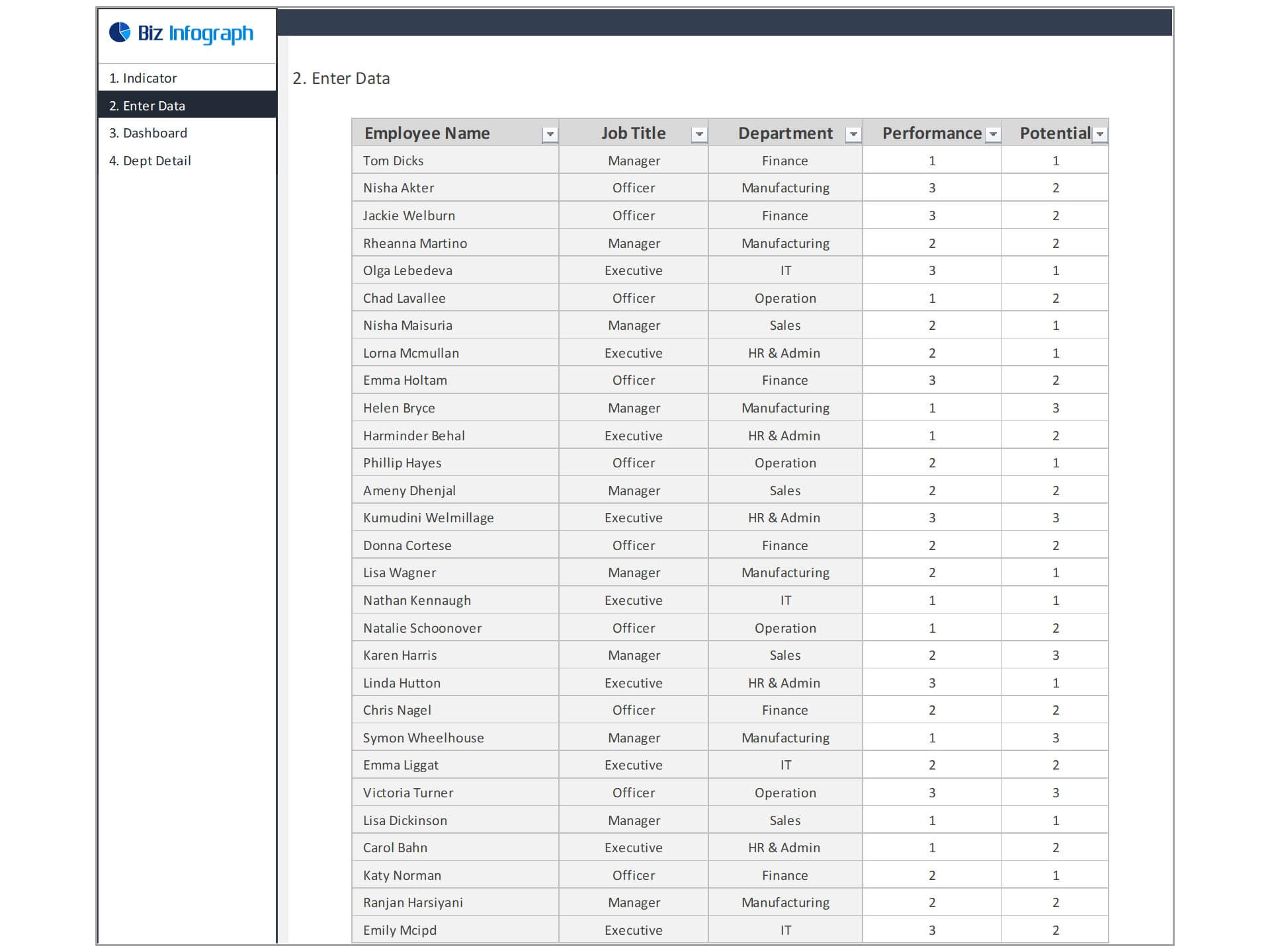Open the Job Title filter dropdown
The image size is (1270, 952).
click(698, 134)
